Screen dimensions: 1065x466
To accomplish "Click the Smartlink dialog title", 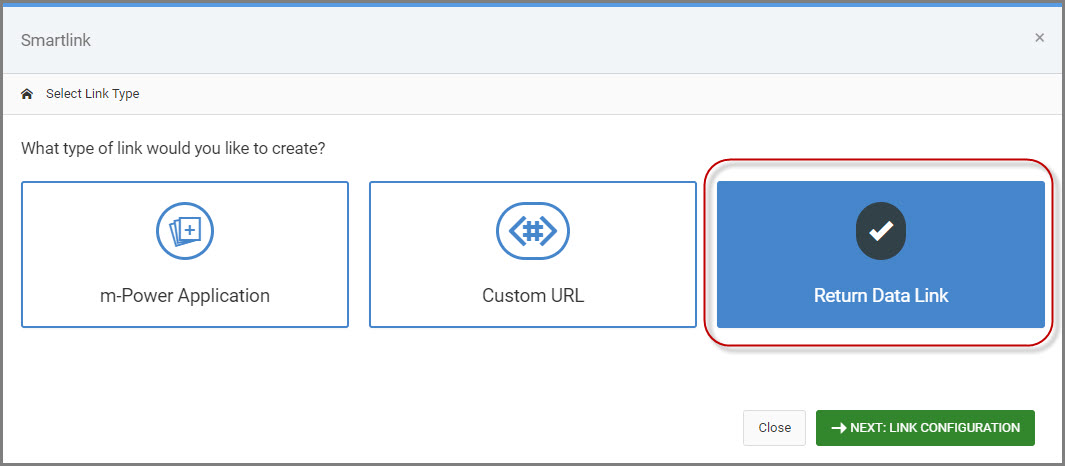I will tap(56, 40).
